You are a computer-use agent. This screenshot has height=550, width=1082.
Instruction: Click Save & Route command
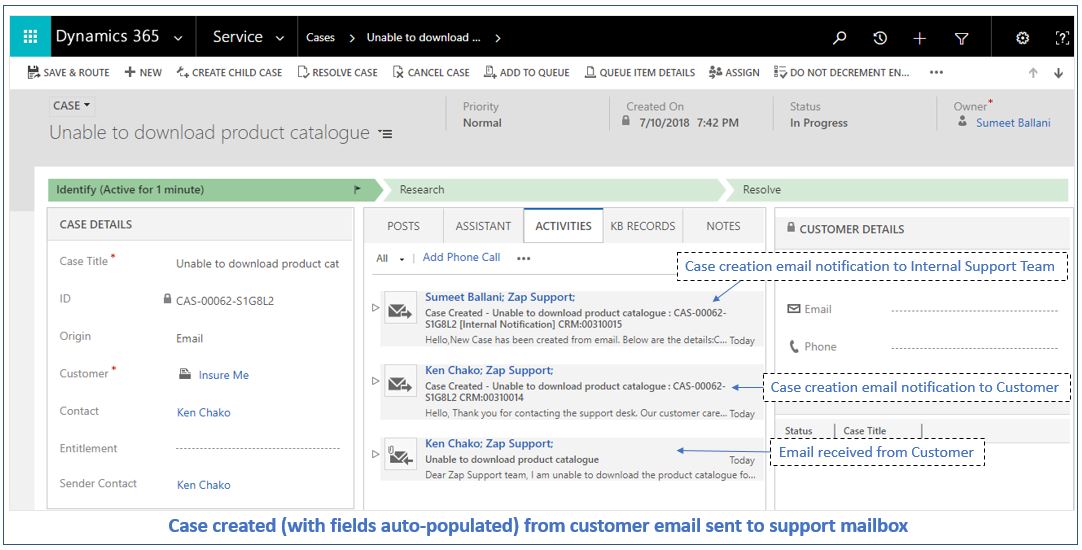[68, 72]
